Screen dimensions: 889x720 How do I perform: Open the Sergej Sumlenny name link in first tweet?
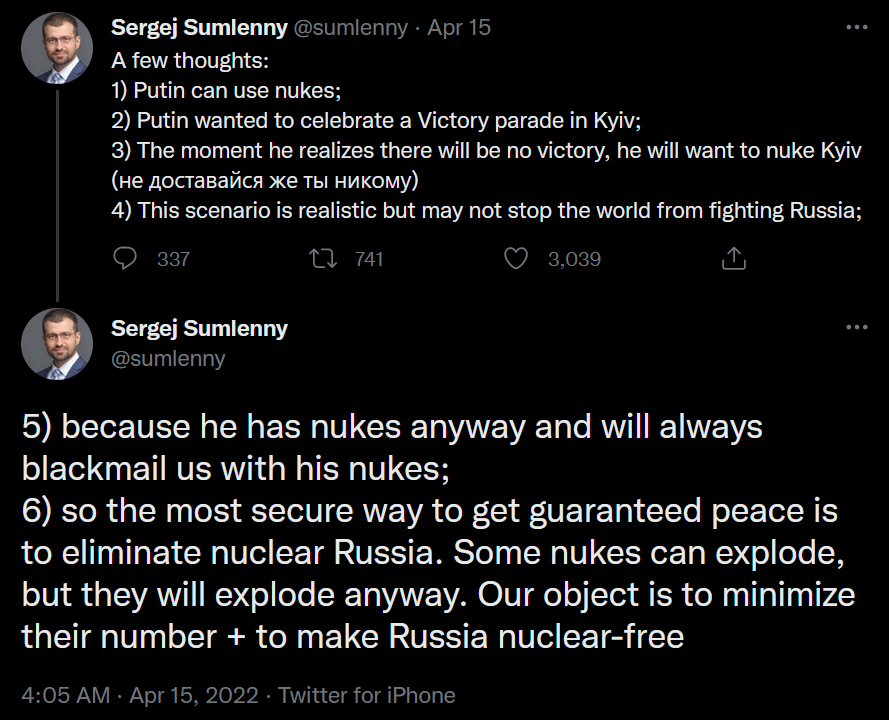[x=199, y=27]
